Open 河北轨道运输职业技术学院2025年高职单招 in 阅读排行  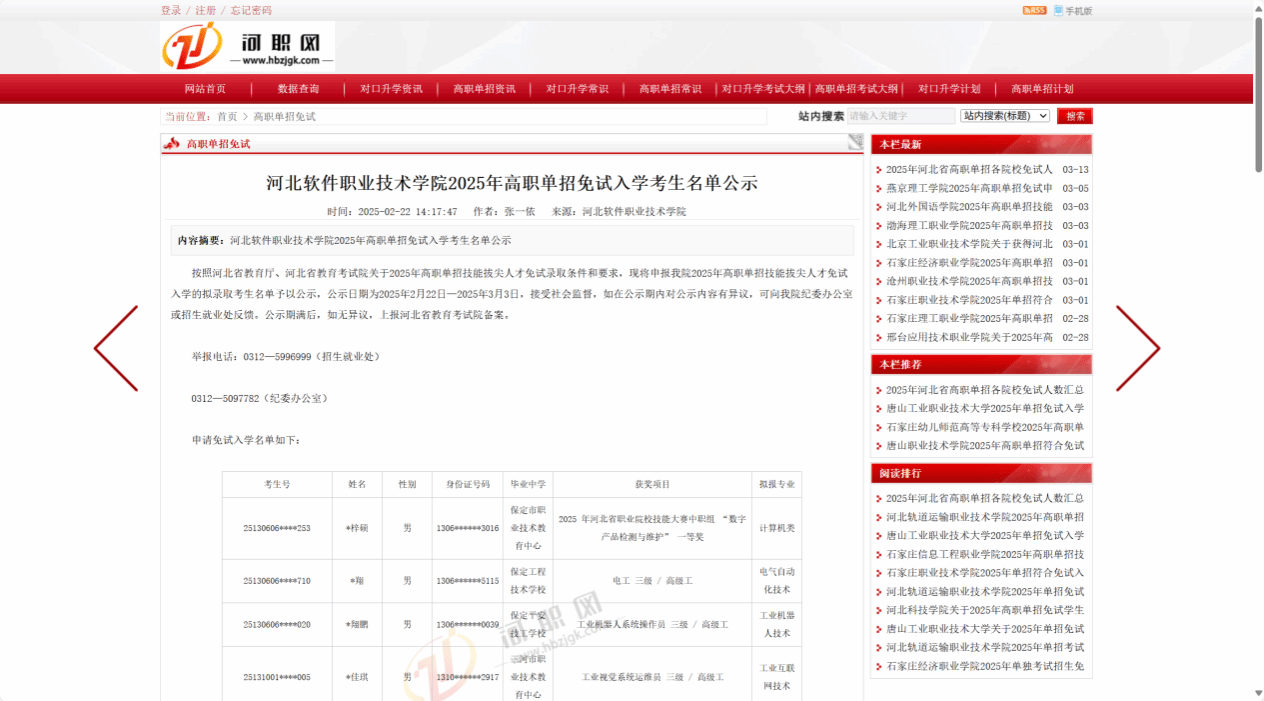985,517
